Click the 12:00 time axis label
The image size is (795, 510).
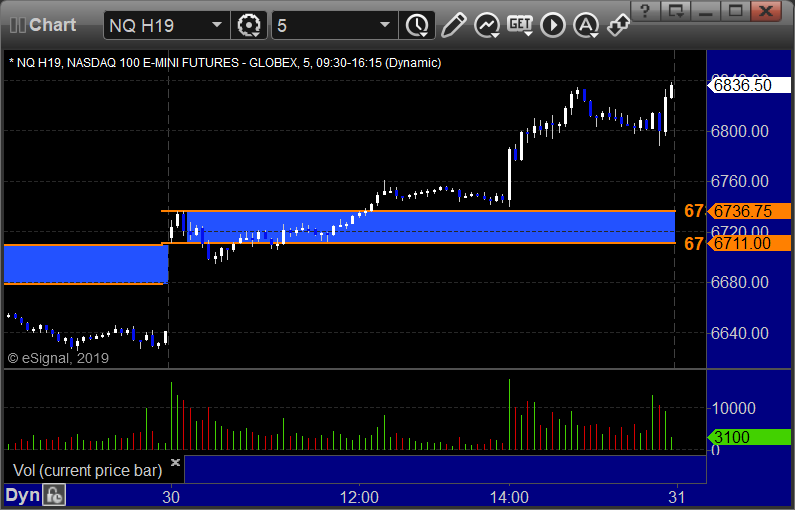tap(359, 497)
